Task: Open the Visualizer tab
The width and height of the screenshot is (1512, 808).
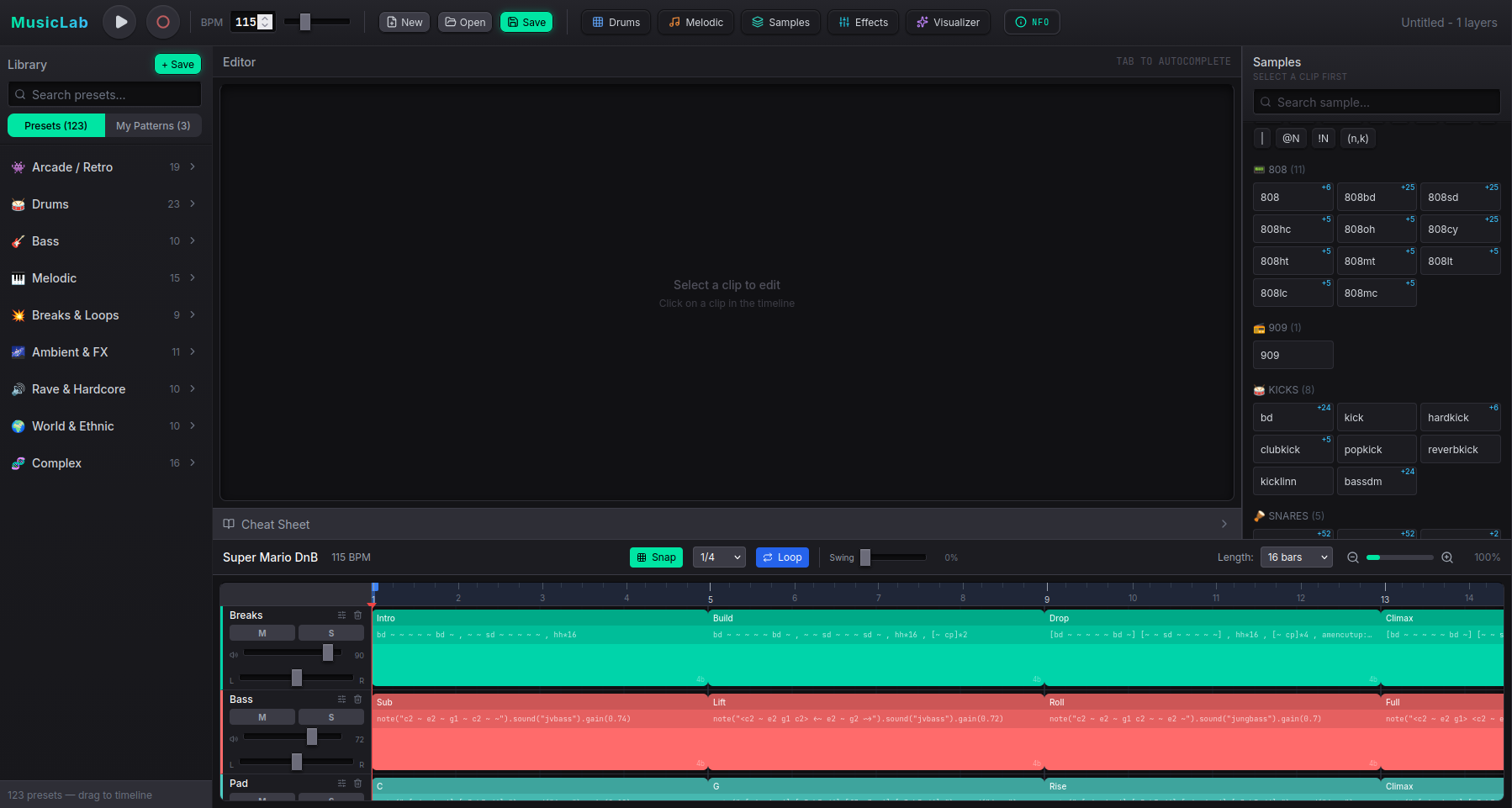Action: click(x=948, y=22)
